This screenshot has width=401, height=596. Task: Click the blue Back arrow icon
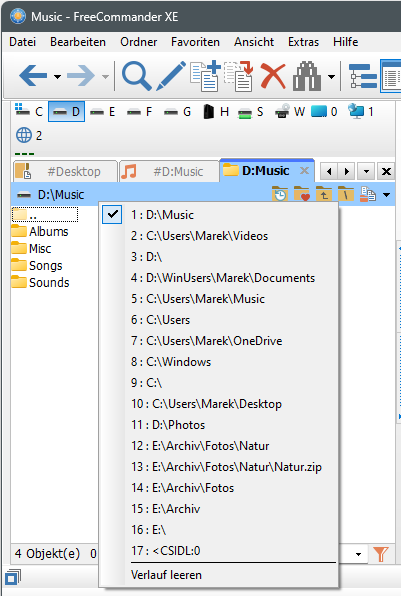33,76
